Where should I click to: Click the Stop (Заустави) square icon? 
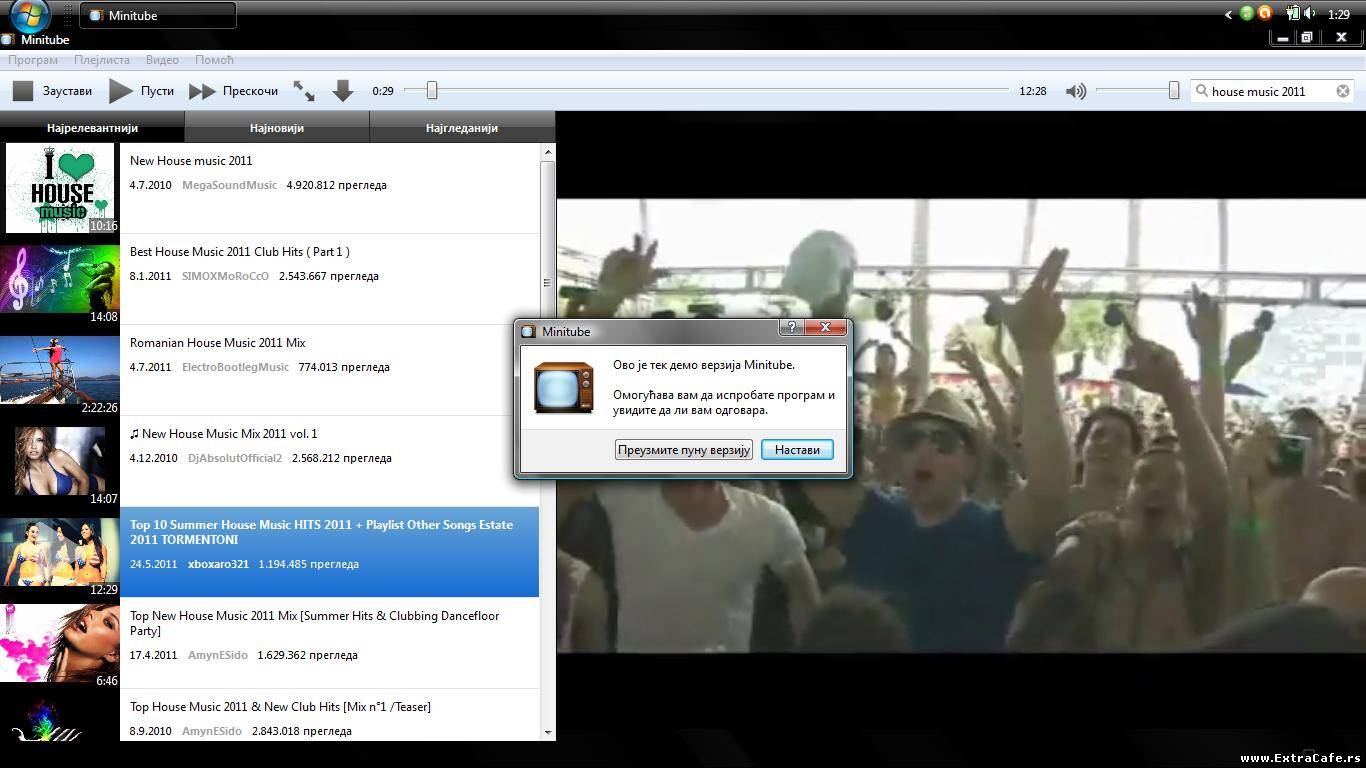(x=23, y=91)
